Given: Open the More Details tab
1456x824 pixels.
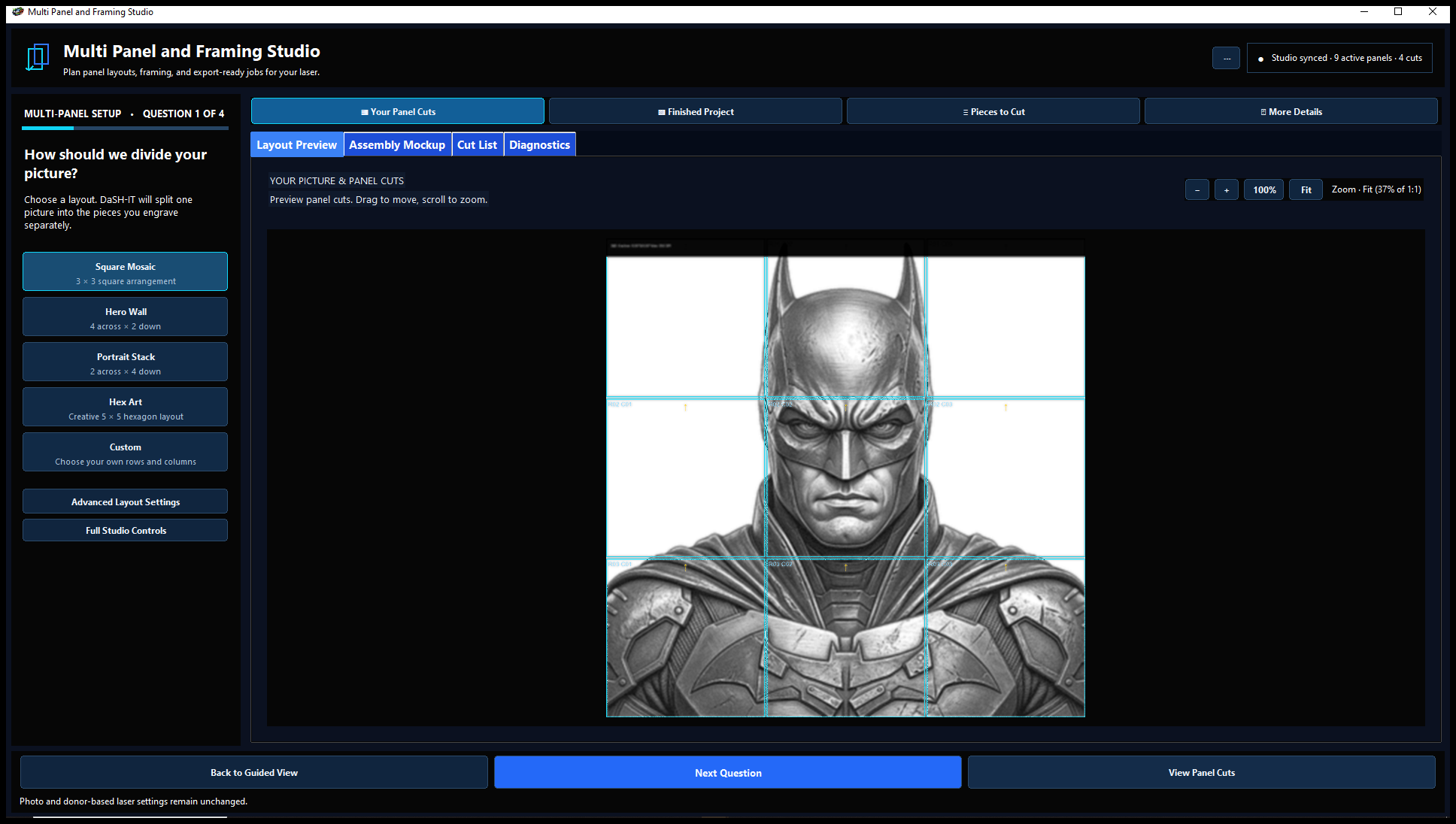Looking at the screenshot, I should (x=1291, y=111).
